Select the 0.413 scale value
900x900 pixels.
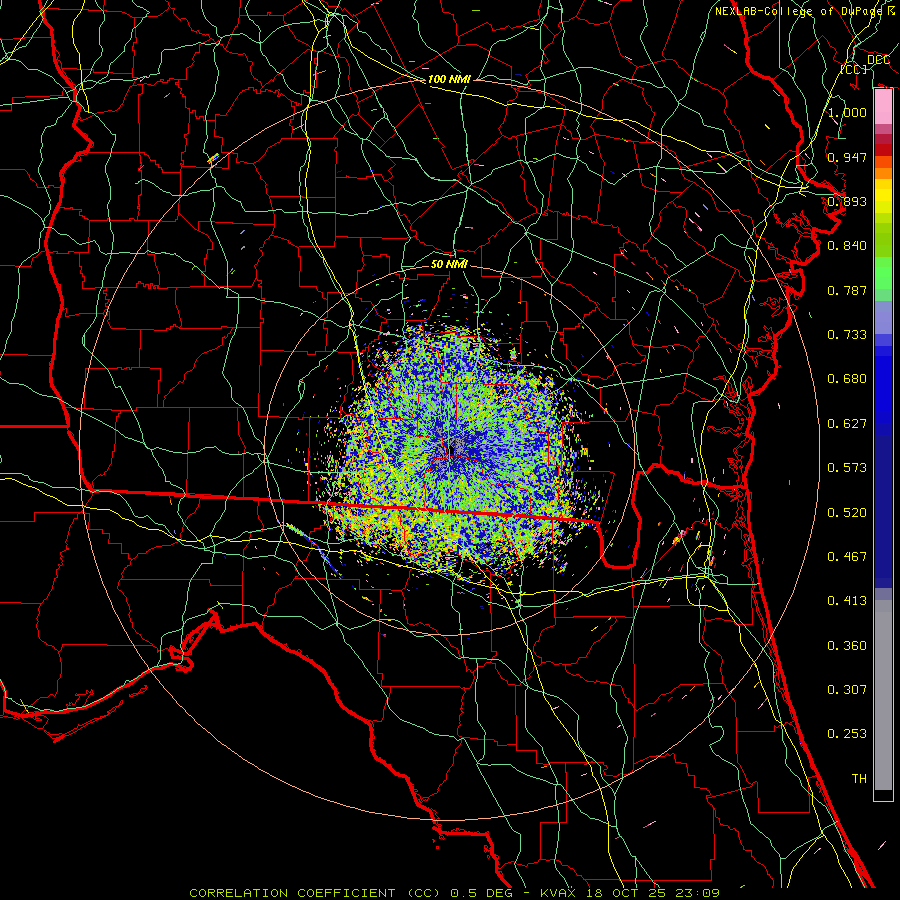[847, 601]
